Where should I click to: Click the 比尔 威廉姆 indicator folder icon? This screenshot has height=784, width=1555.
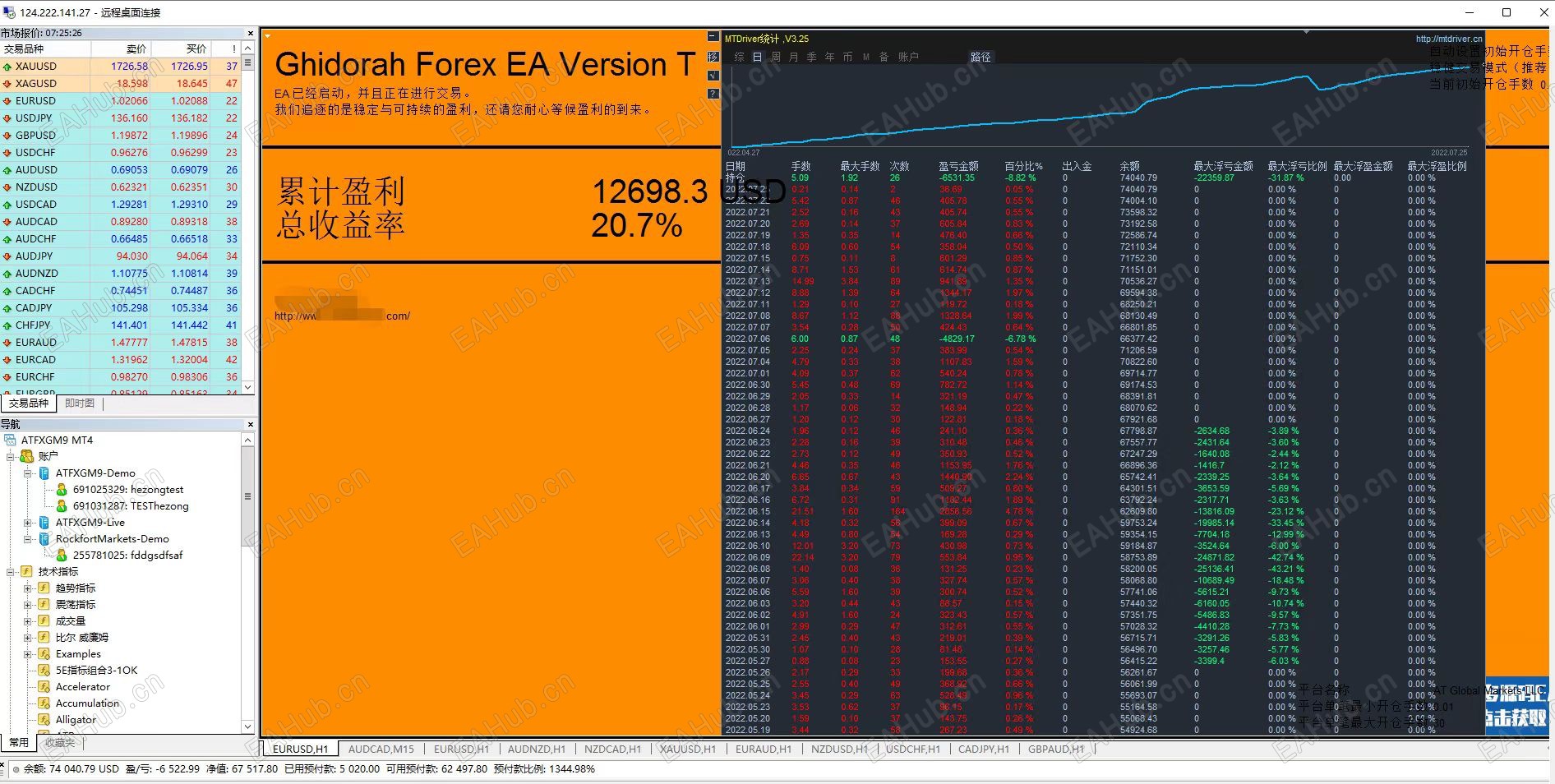(x=44, y=638)
